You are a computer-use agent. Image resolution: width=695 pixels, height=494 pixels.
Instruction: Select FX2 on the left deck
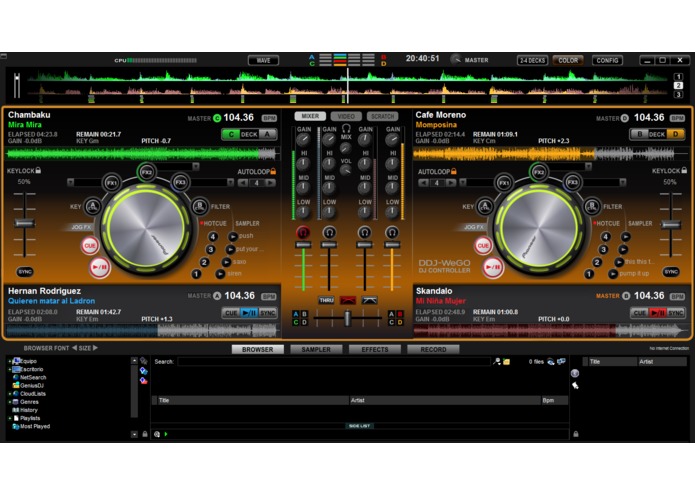coord(146,172)
